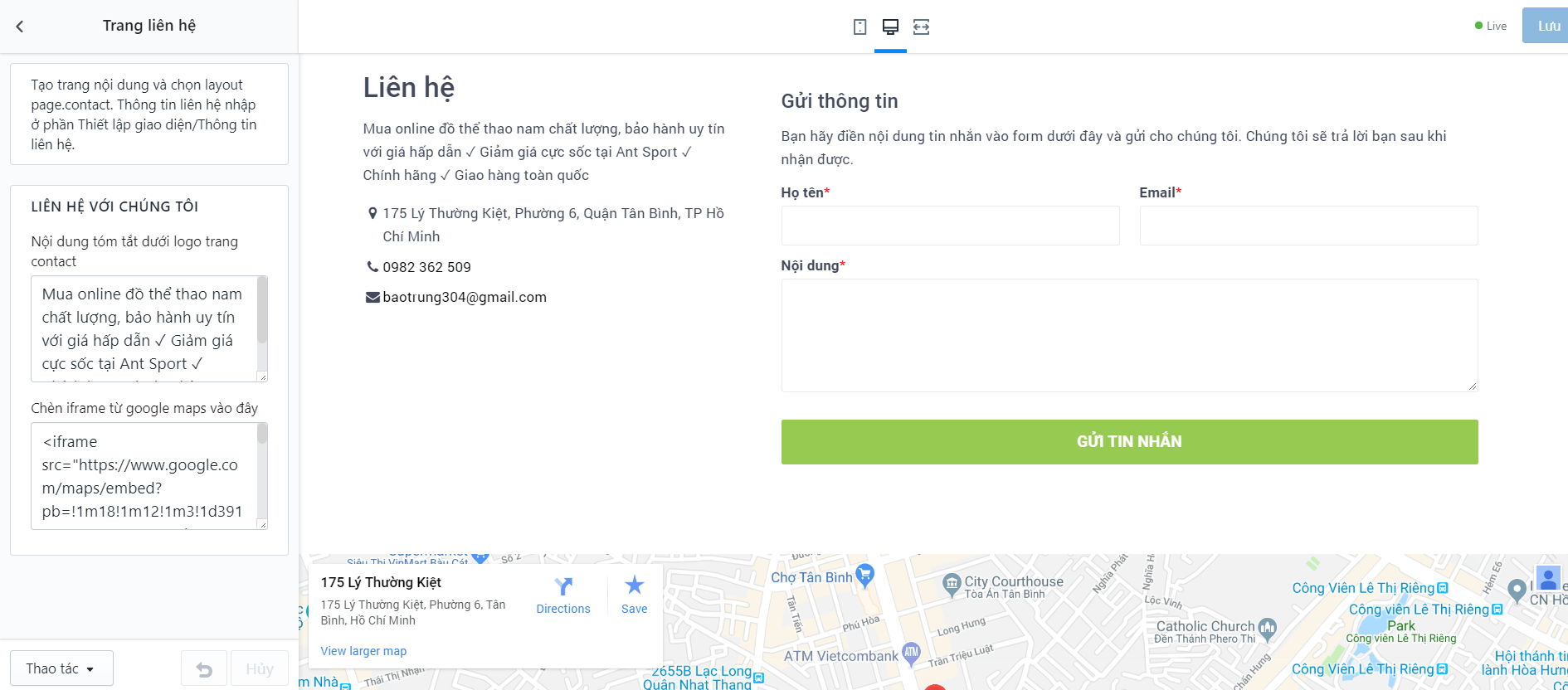The width and height of the screenshot is (1568, 690).
Task: Click the Chợ Tân Bình shopping pin
Action: 865,574
